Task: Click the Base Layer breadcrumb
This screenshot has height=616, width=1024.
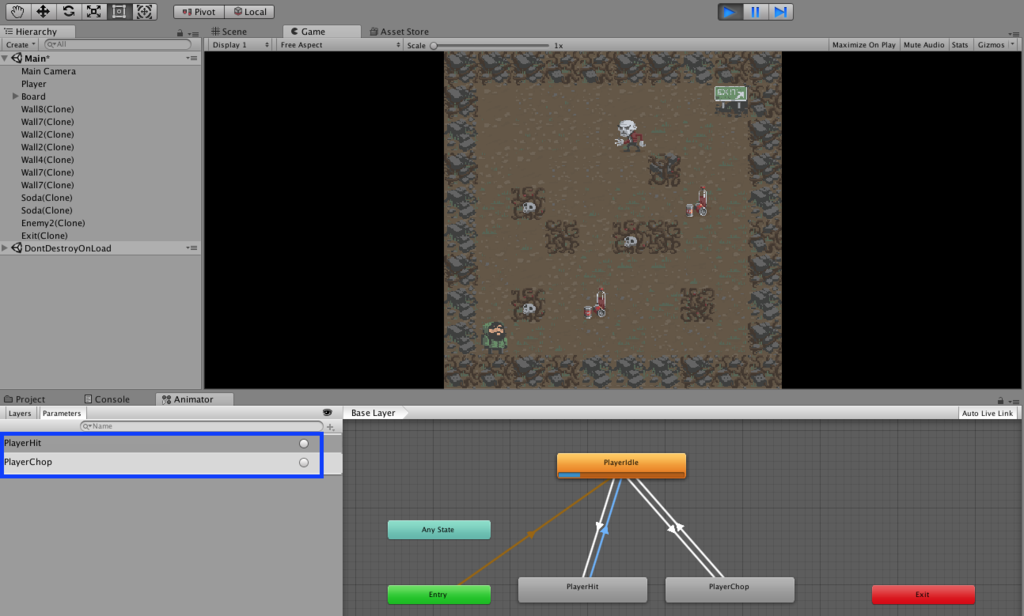Action: (373, 413)
